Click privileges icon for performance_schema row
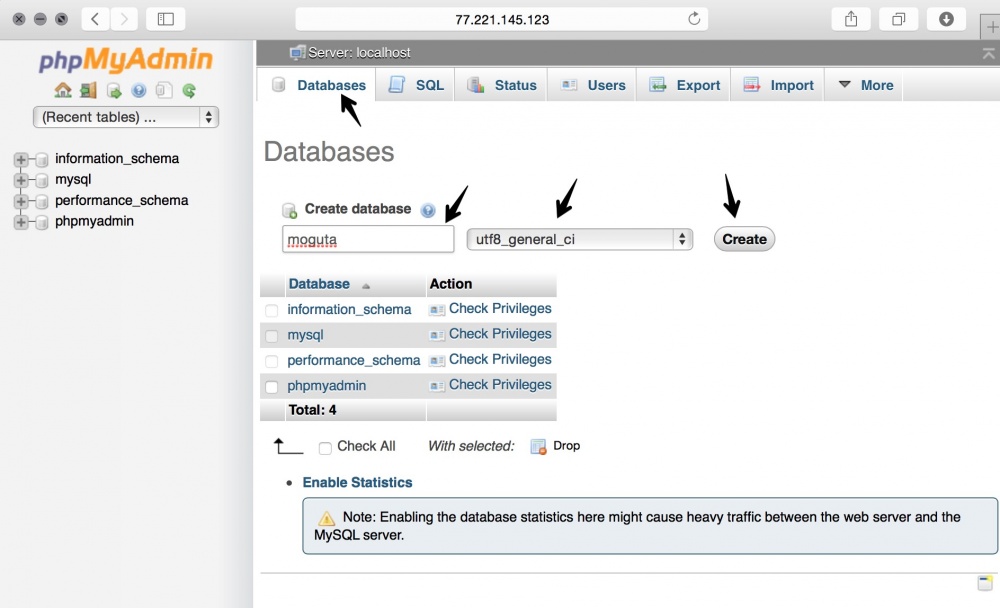Viewport: 1000px width, 608px height. [437, 360]
